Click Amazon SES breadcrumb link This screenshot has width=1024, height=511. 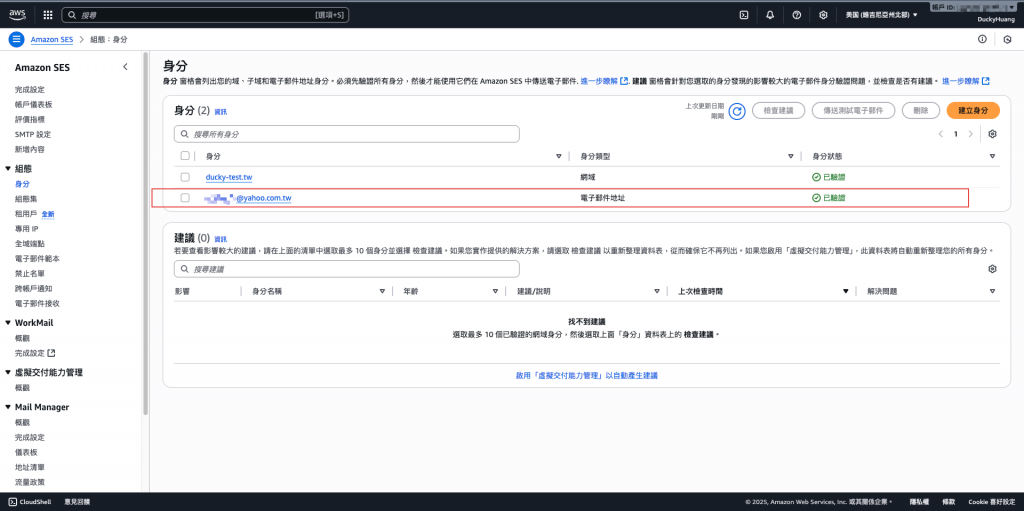click(x=52, y=39)
